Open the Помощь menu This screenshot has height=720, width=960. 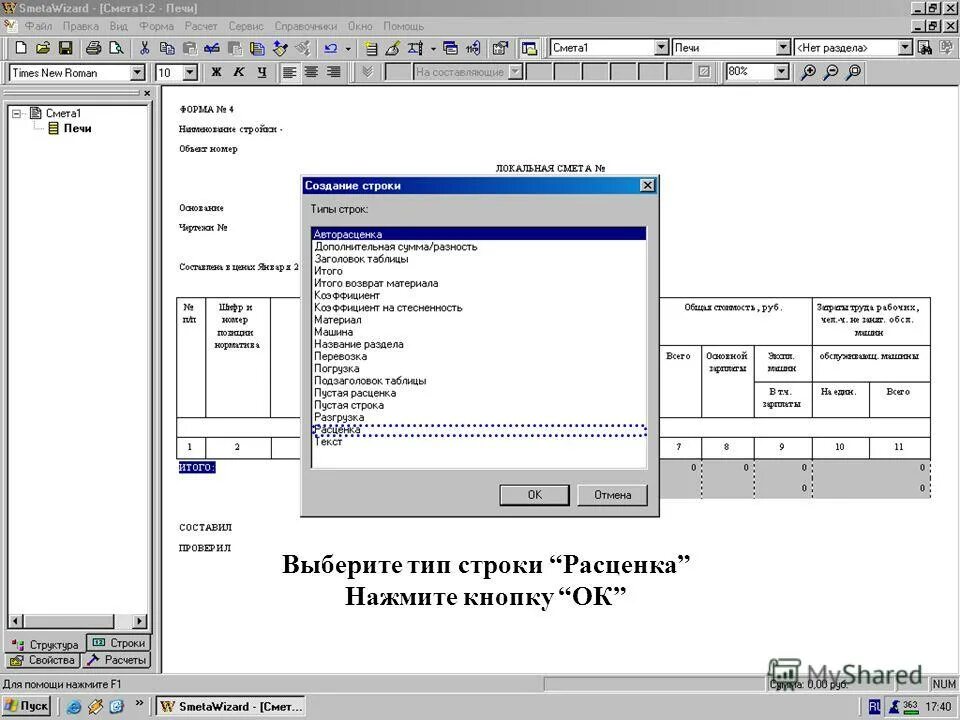403,26
